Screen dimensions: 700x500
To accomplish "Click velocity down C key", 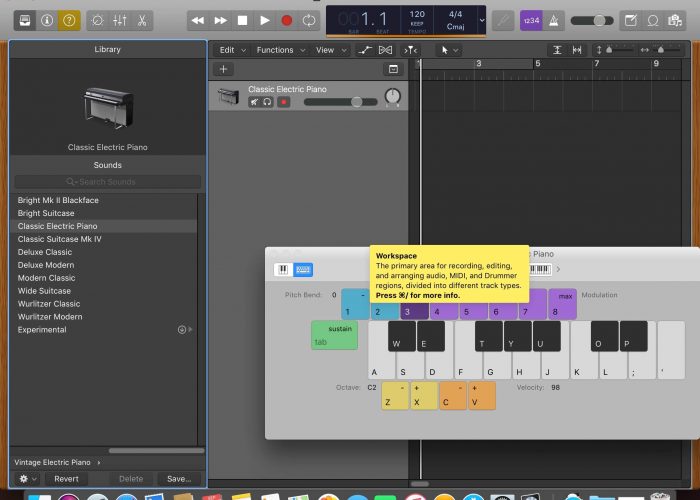I will 453,396.
